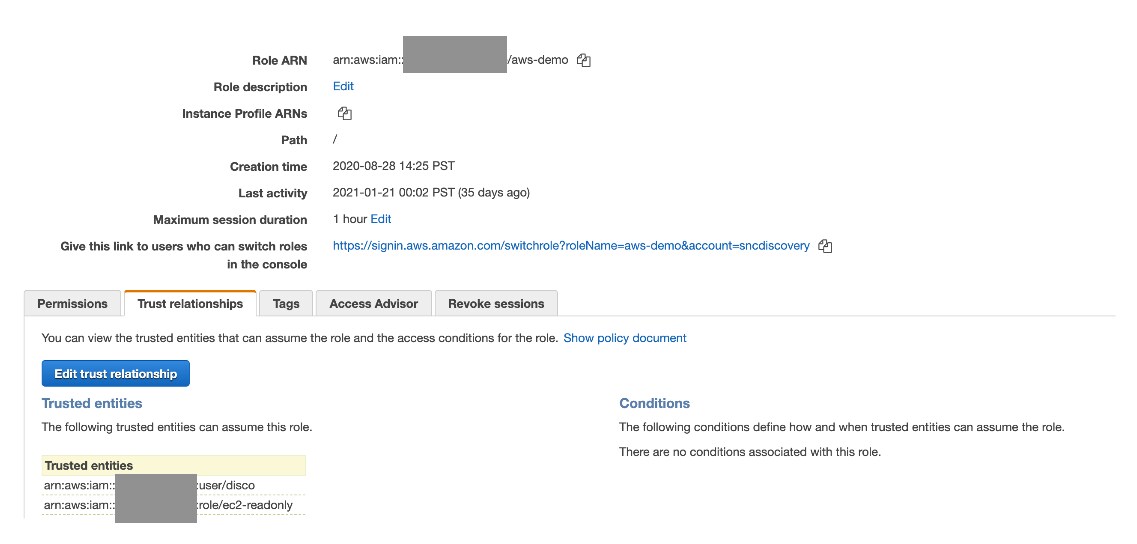This screenshot has width=1137, height=544.
Task: Edit the maximum session duration
Action: (381, 219)
